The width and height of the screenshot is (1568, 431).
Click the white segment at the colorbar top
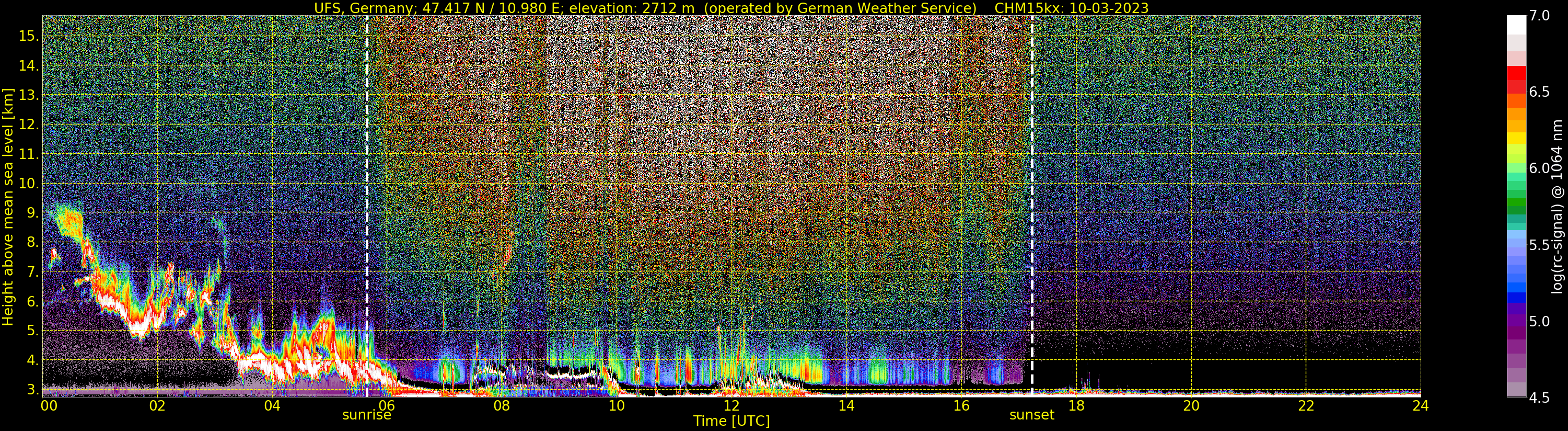[1516, 25]
